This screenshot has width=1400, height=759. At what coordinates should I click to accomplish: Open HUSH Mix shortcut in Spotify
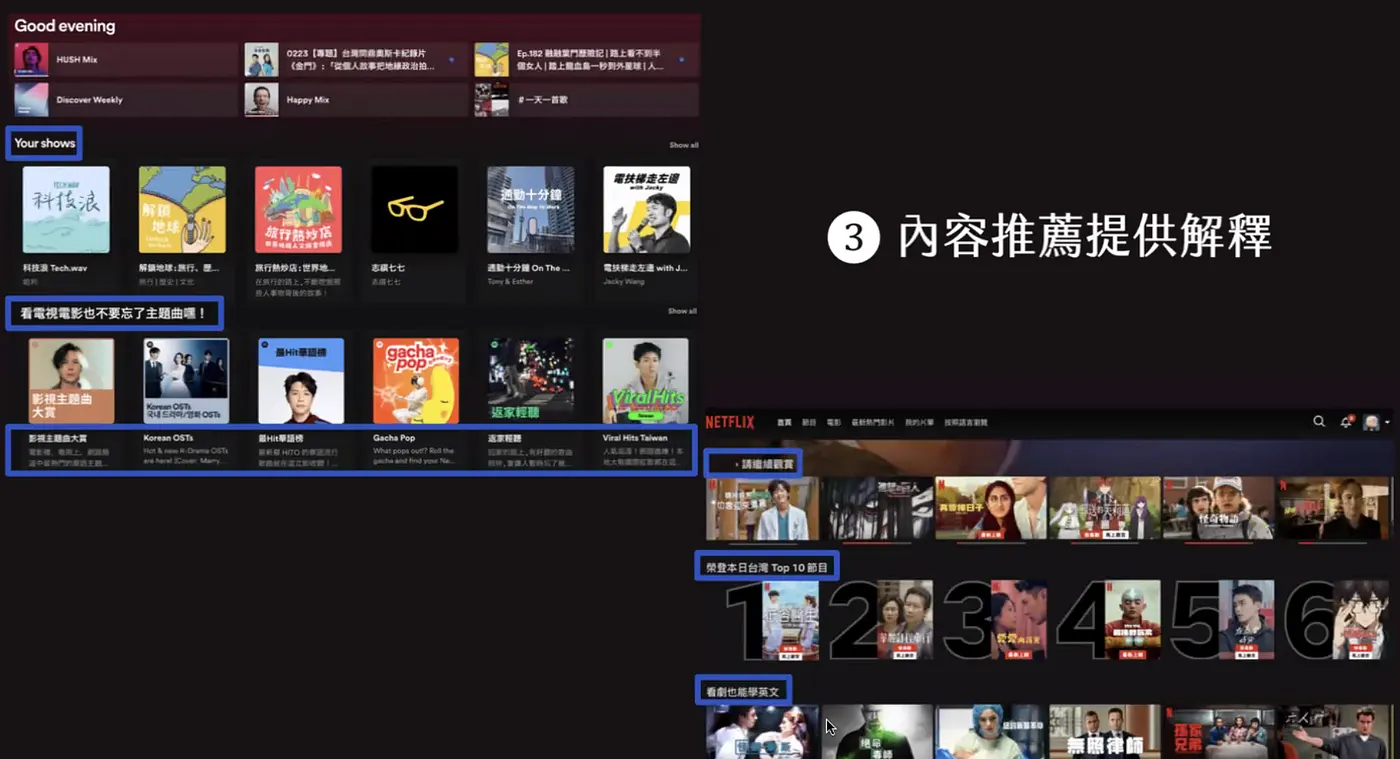(x=125, y=60)
